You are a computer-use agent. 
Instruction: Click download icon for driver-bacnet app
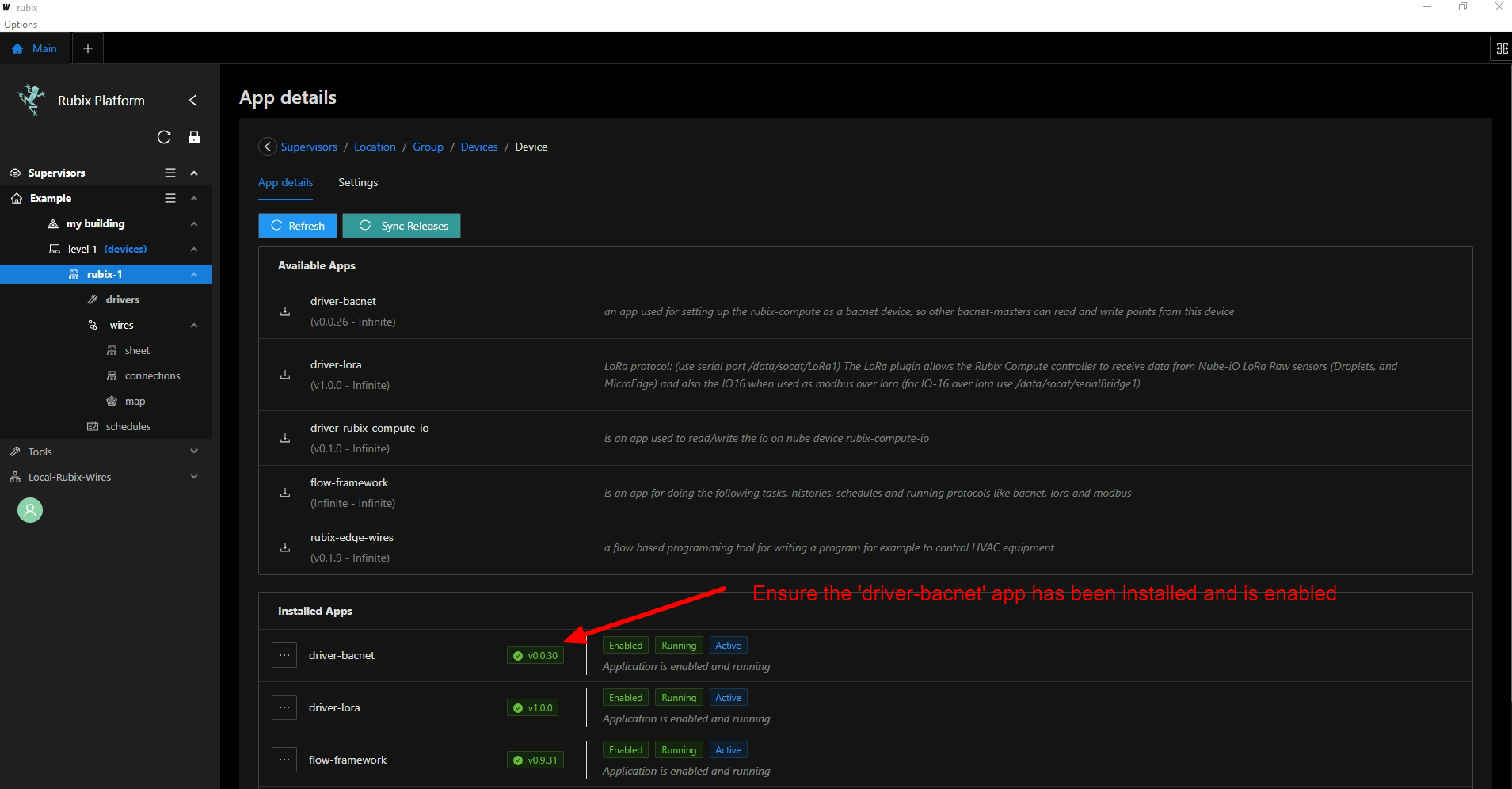(x=285, y=311)
